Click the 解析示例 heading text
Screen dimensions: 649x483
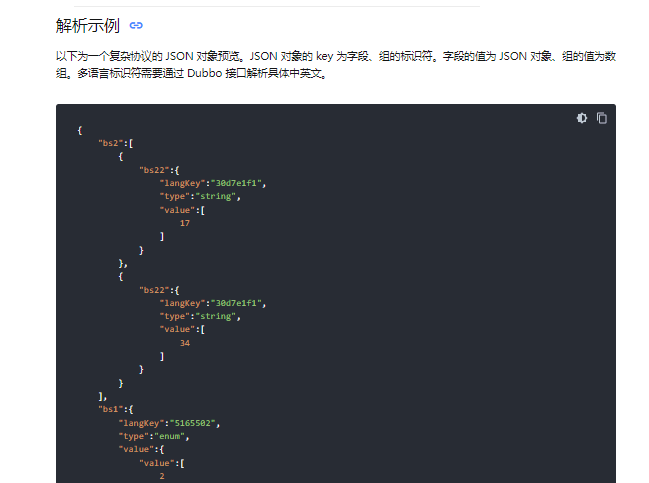[88, 26]
